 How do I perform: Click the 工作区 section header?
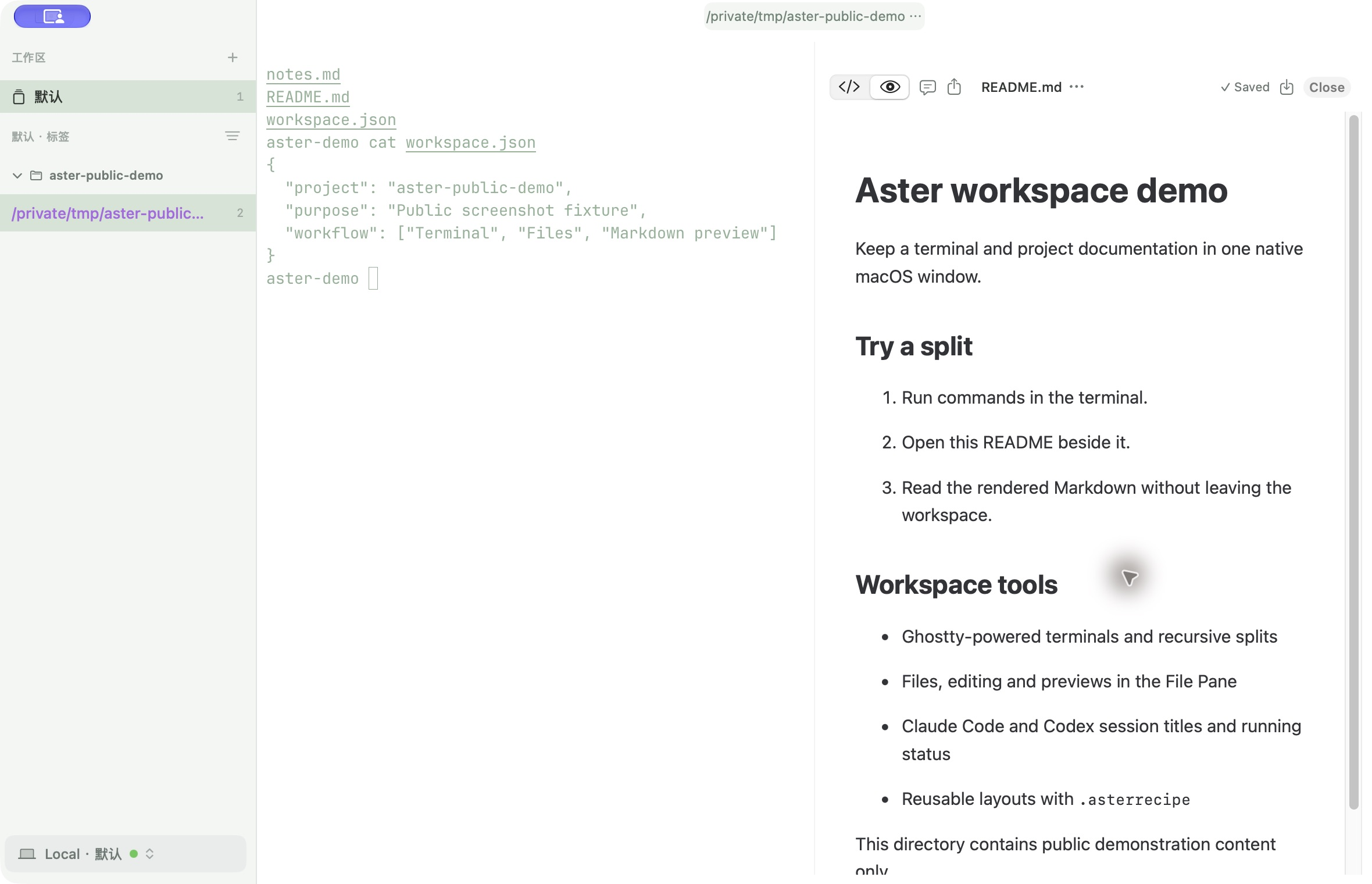[28, 58]
